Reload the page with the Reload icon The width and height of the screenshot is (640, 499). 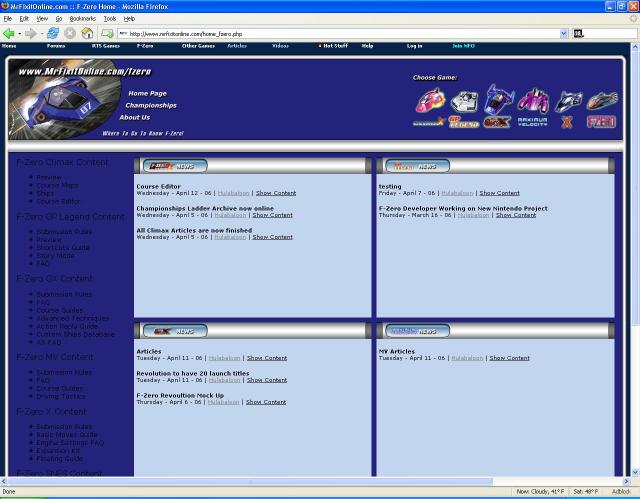click(53, 33)
